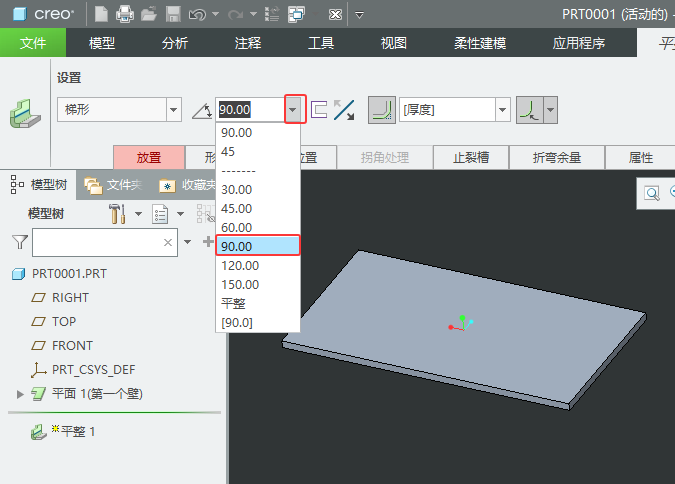
Task: Open the quick access toolbar customize arrow
Action: [359, 15]
